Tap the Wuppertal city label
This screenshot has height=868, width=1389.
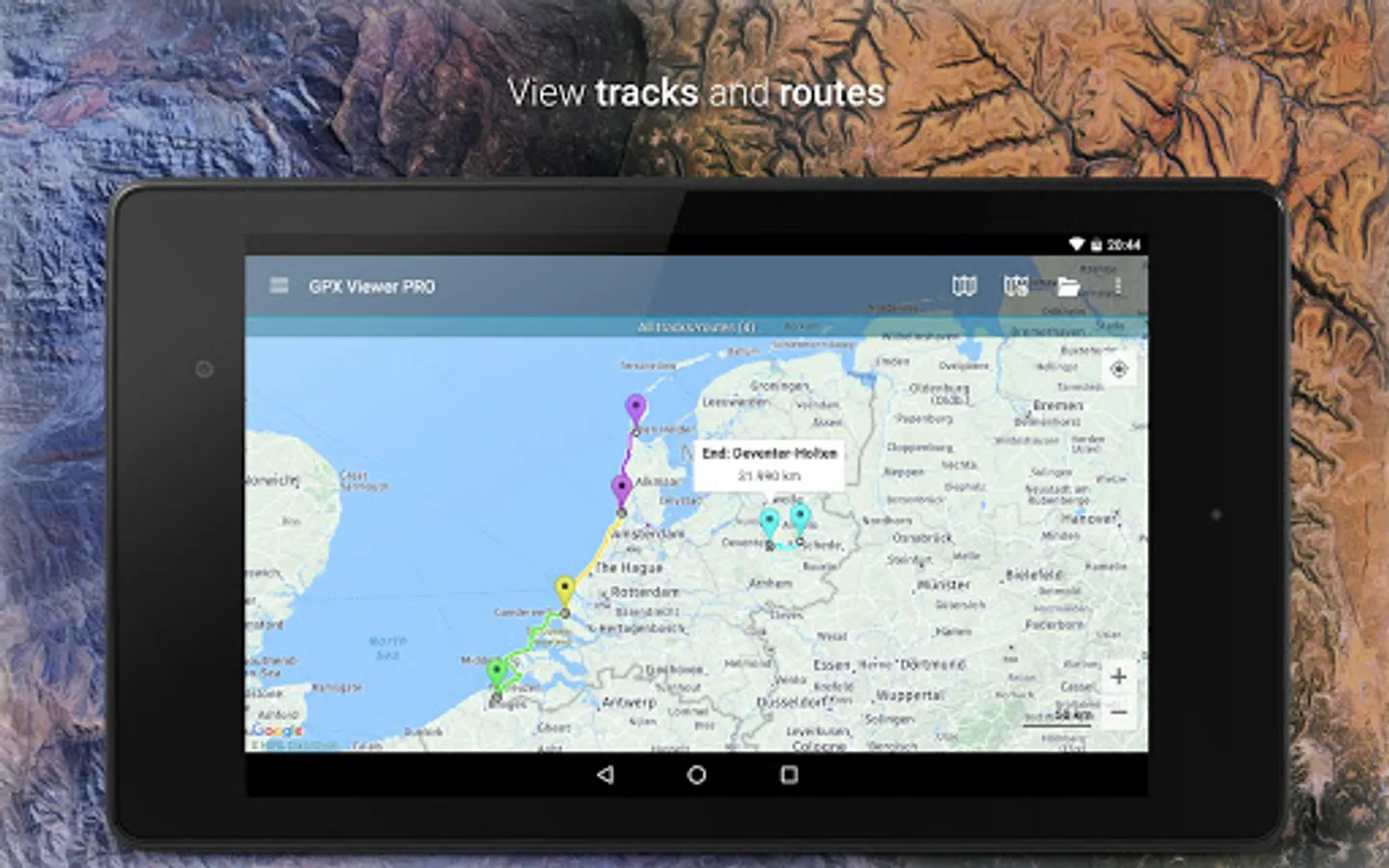pyautogui.click(x=910, y=694)
